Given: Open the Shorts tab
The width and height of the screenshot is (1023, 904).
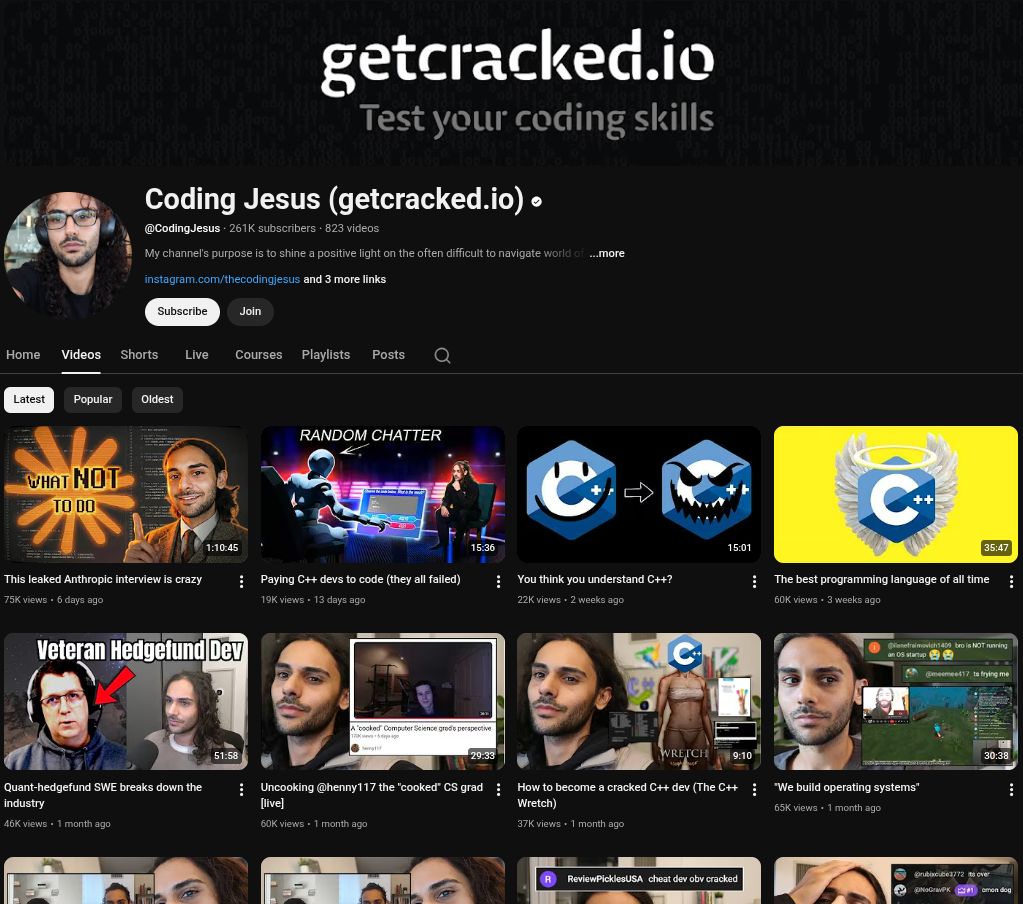Looking at the screenshot, I should coord(139,354).
